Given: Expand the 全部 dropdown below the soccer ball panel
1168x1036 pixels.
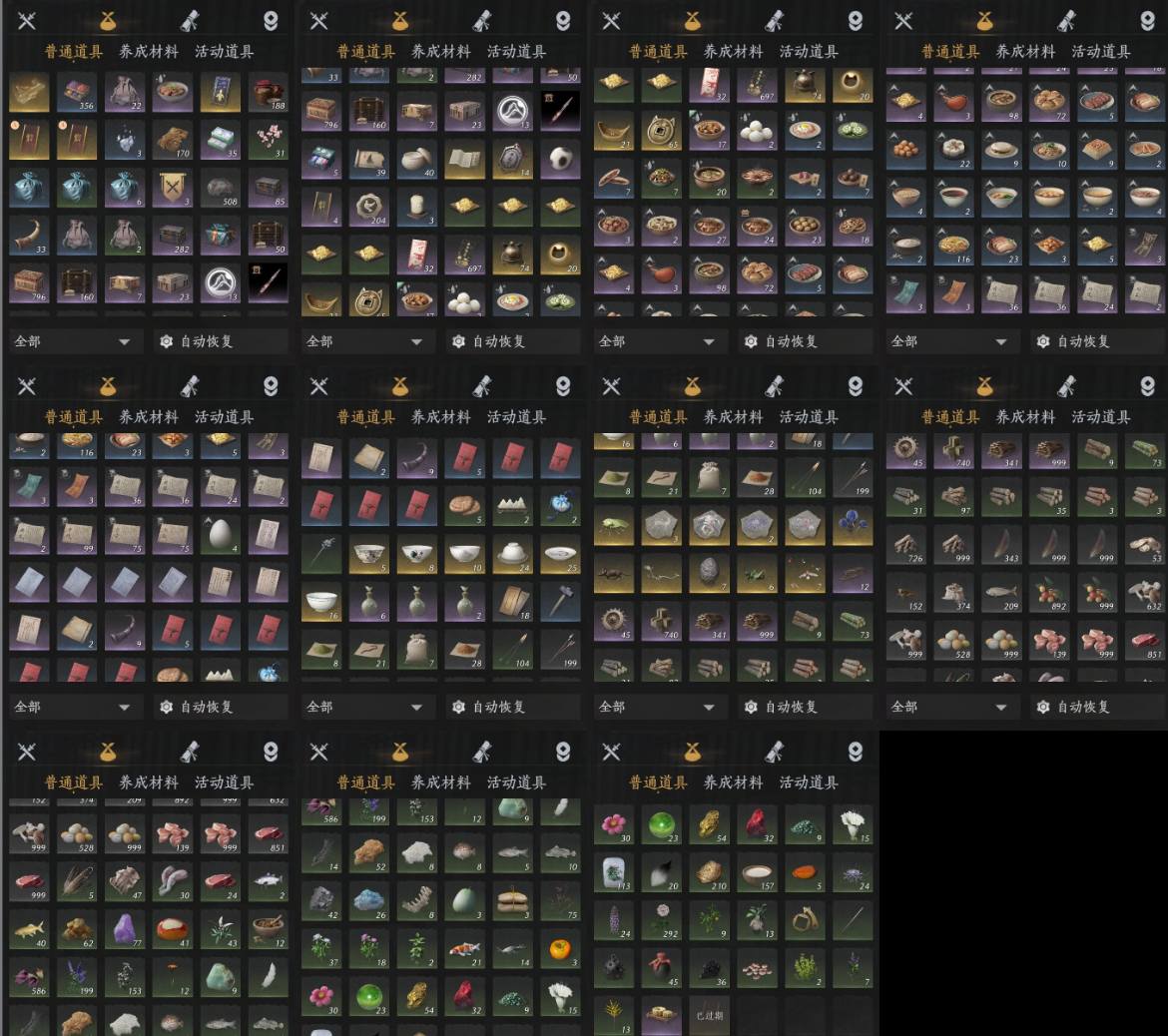Looking at the screenshot, I should [x=364, y=342].
